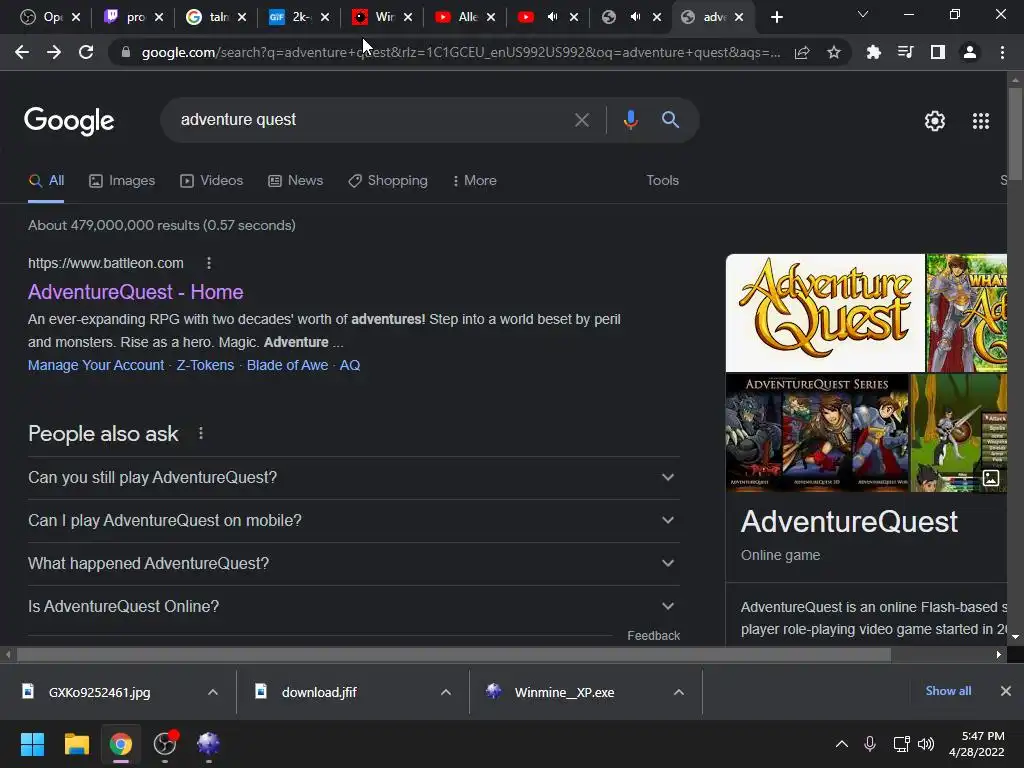Open more images via the gallery icon
The width and height of the screenshot is (1024, 768).
point(991,478)
